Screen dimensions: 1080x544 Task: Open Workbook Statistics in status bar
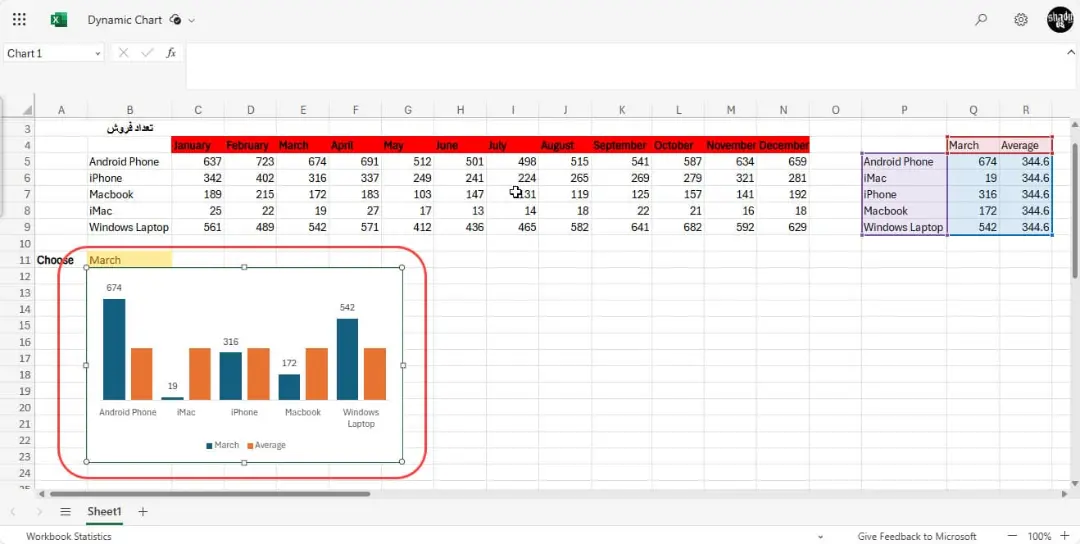point(69,536)
